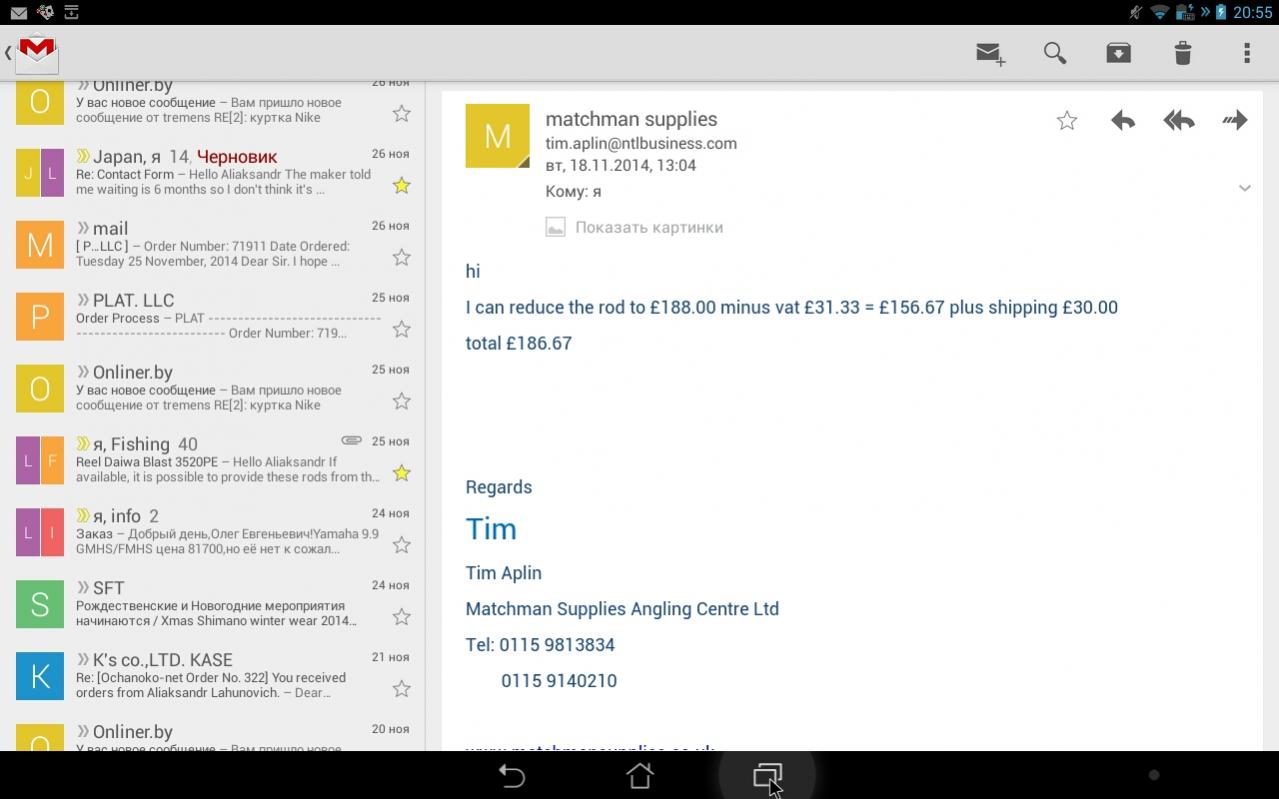Viewport: 1279px width, 799px height.
Task: Tap Android home button
Action: coord(639,775)
